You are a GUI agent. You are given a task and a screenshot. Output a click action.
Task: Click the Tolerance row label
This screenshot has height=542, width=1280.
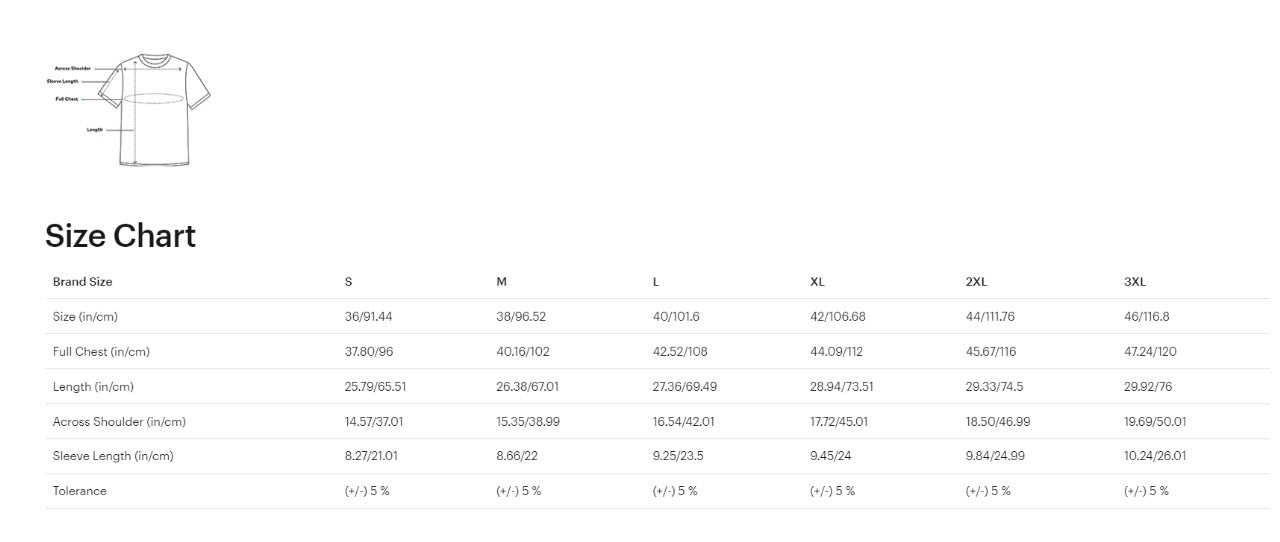(x=79, y=491)
